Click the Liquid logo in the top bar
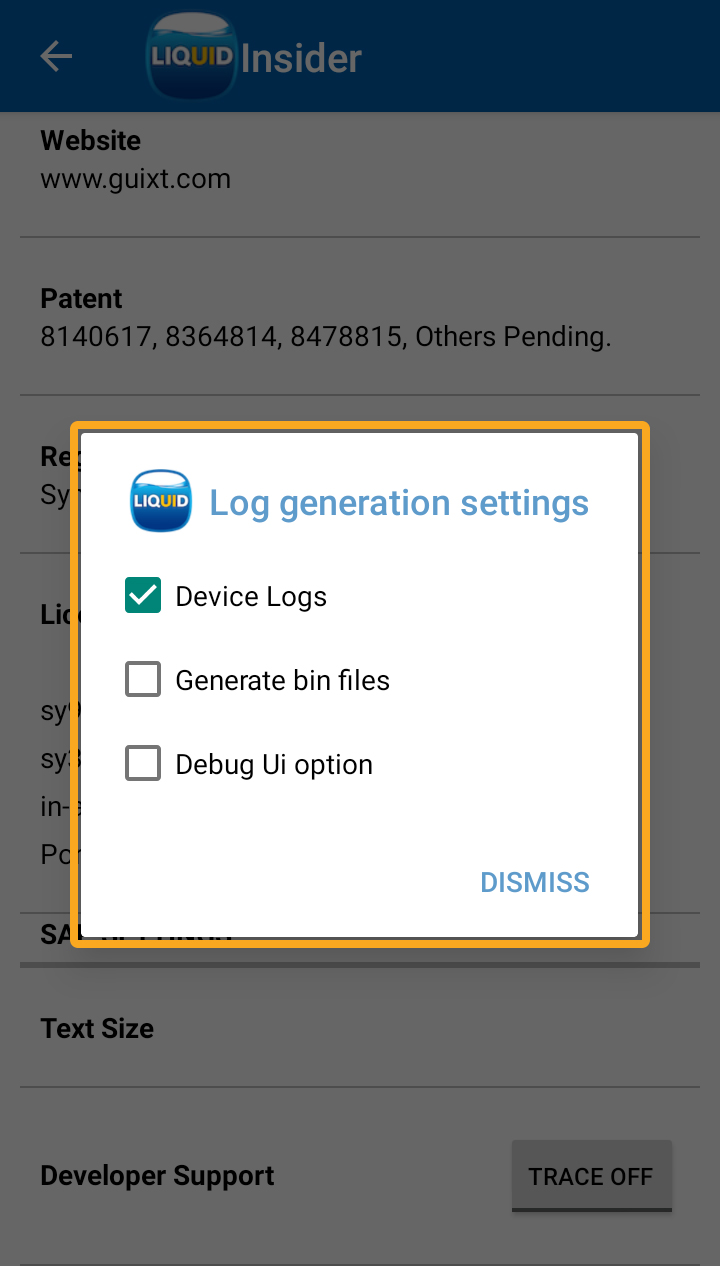Image resolution: width=720 pixels, height=1266 pixels. pos(192,57)
